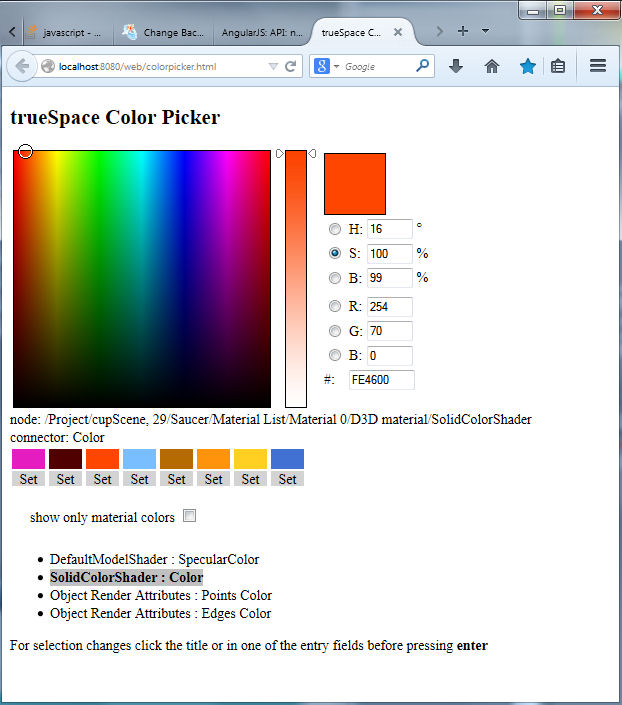Open the downloads arrow icon
This screenshot has height=705, width=622.
[x=456, y=67]
